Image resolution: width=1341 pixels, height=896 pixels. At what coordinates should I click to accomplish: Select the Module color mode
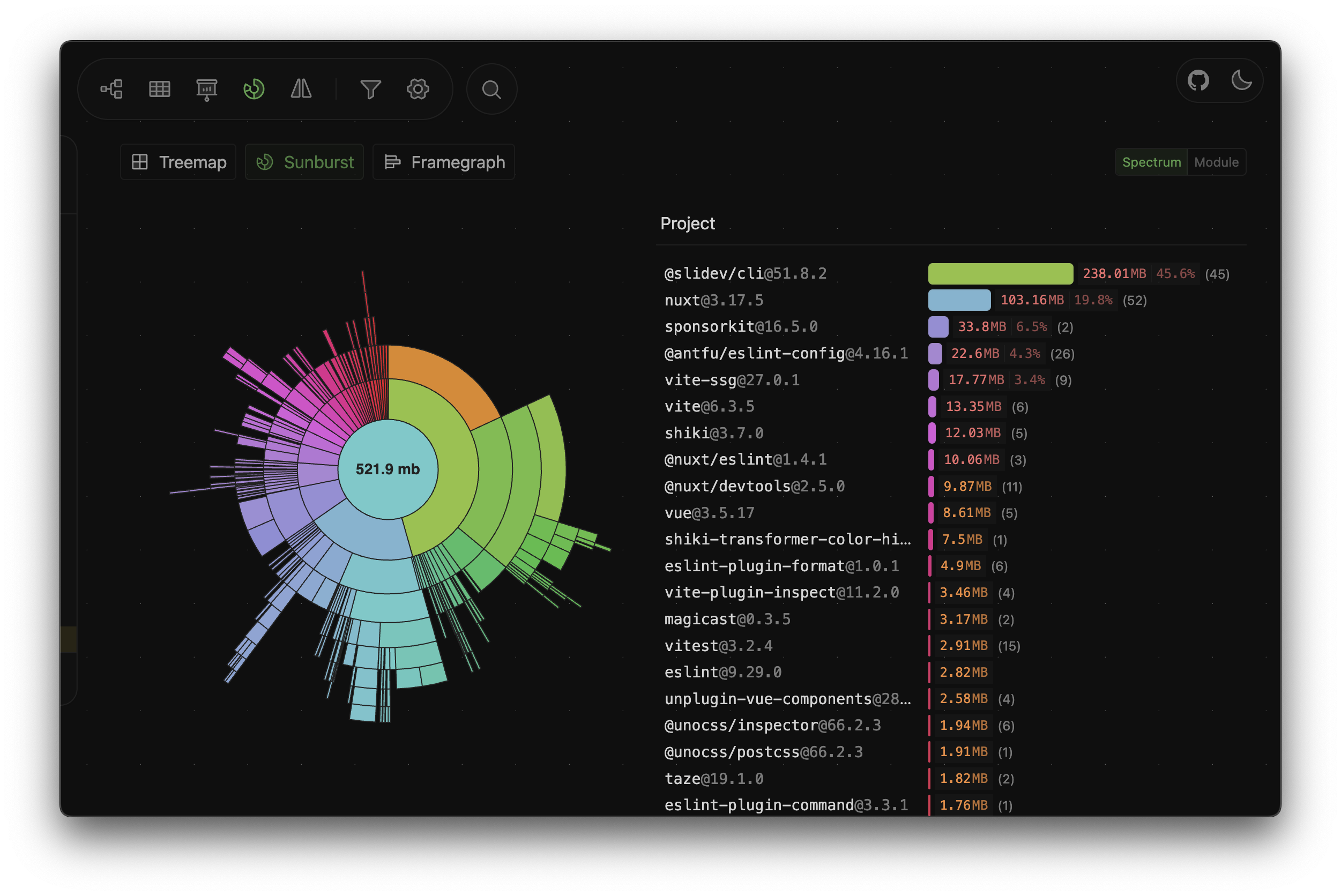pos(1217,162)
